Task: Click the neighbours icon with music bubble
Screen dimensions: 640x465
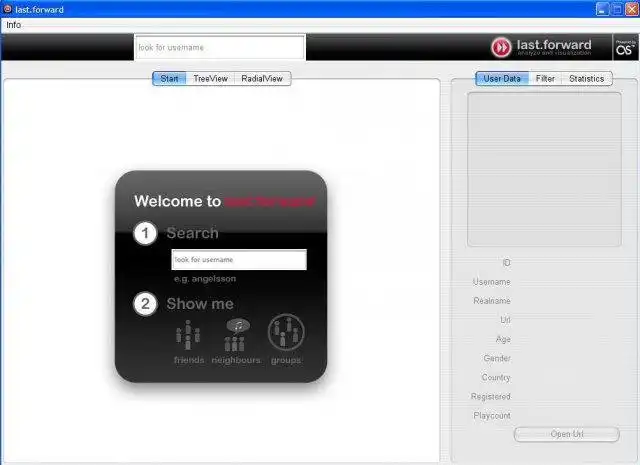Action: click(236, 335)
